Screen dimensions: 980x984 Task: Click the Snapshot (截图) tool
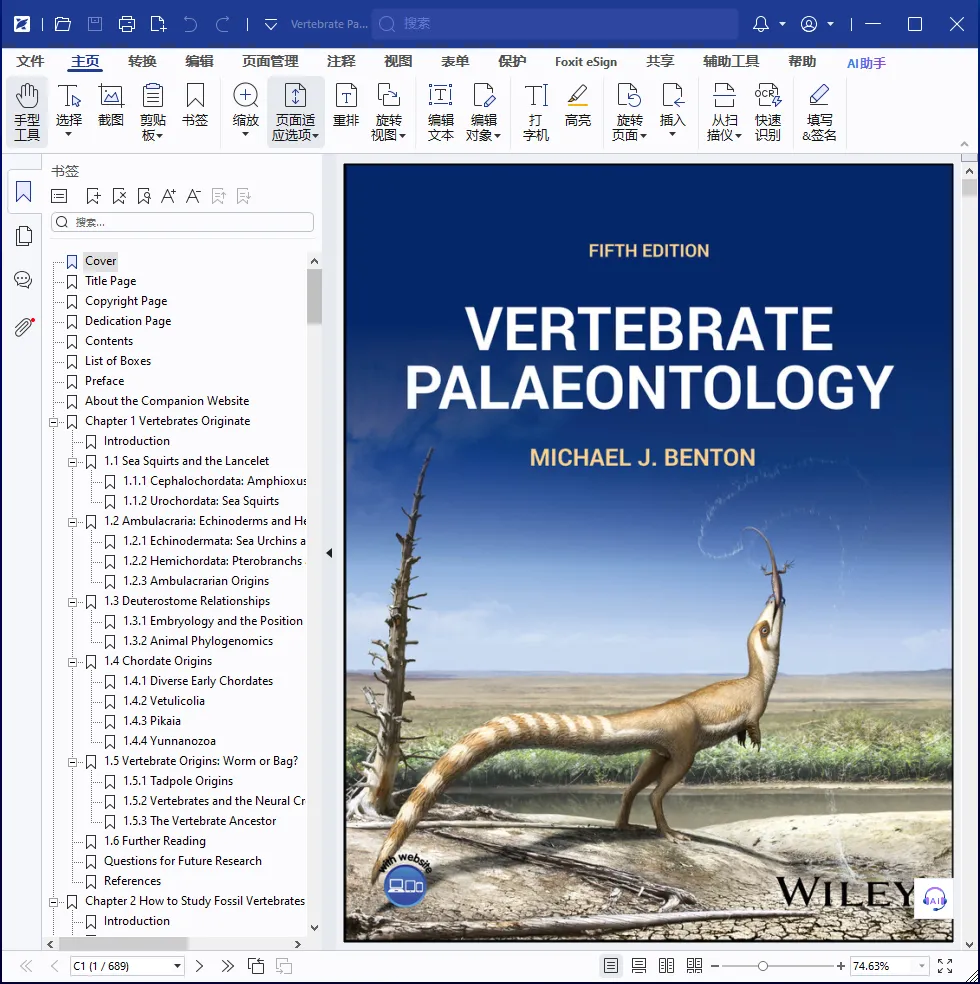click(111, 105)
